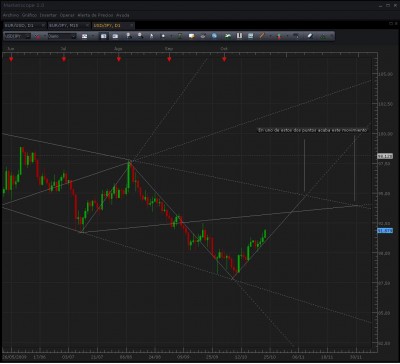Click the red-green candlestick chart type icon
The height and width of the screenshot is (364, 400).
tap(279, 36)
